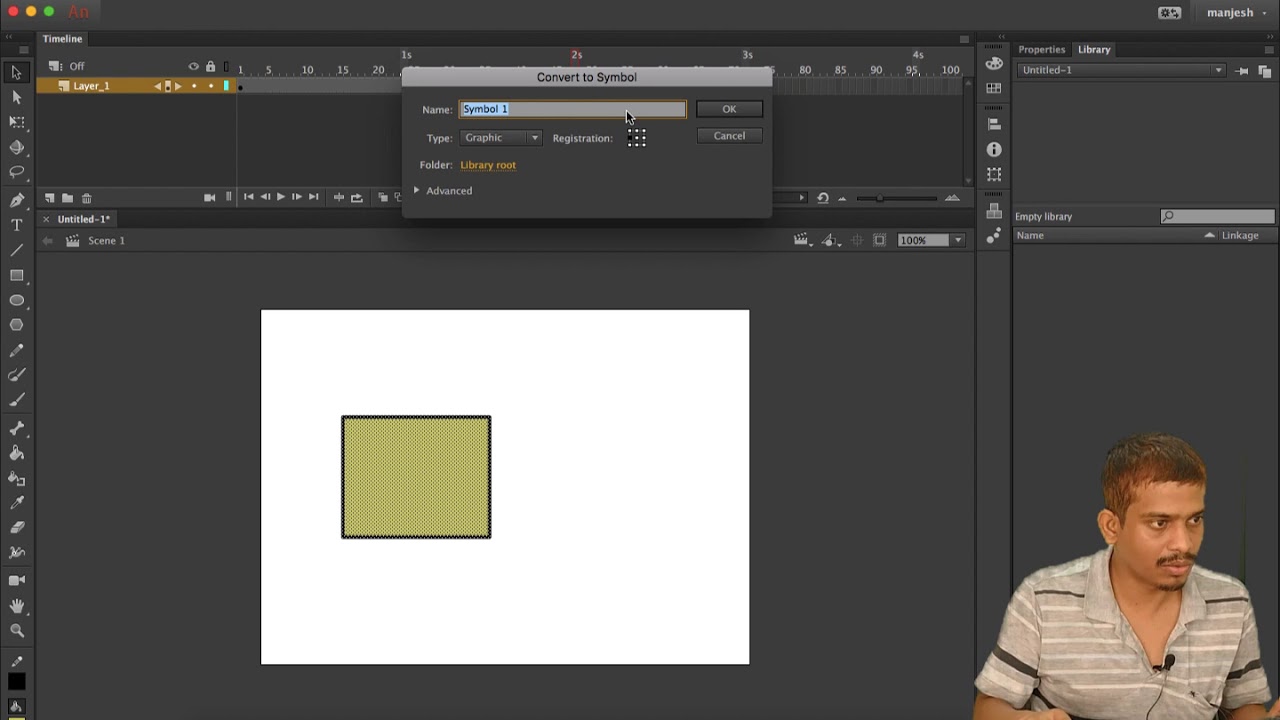This screenshot has height=720, width=1280.
Task: Select the Text tool
Action: point(17,225)
